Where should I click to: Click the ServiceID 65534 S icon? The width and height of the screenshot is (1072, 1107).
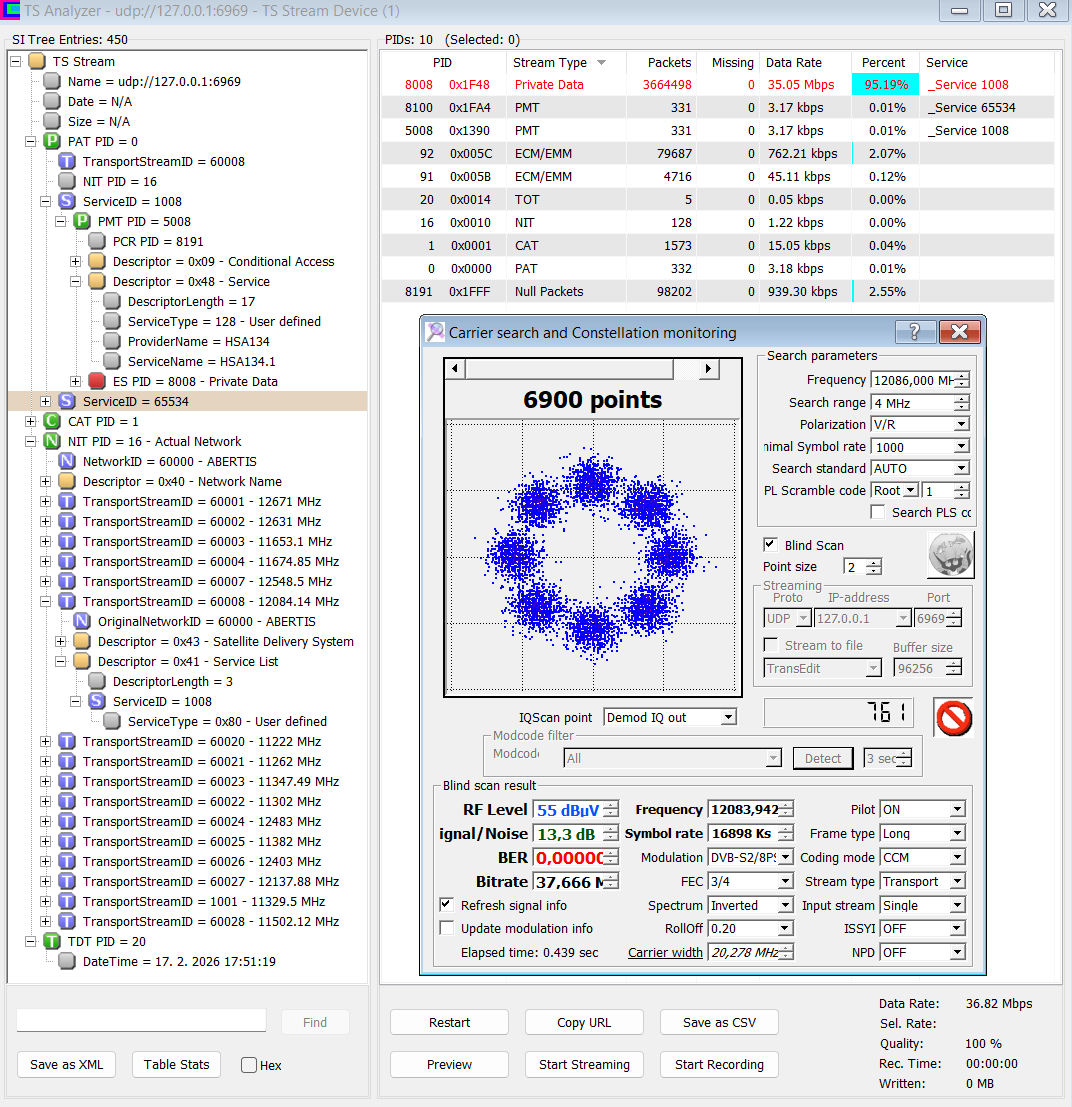(x=67, y=401)
